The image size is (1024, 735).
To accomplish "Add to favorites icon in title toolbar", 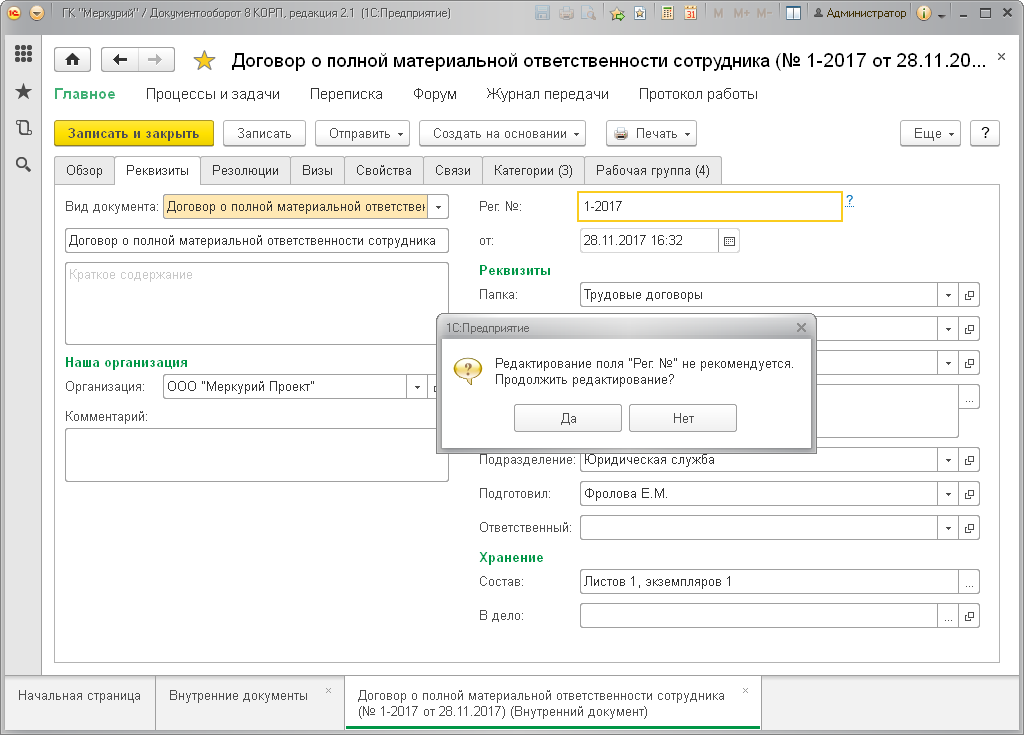I will point(617,13).
